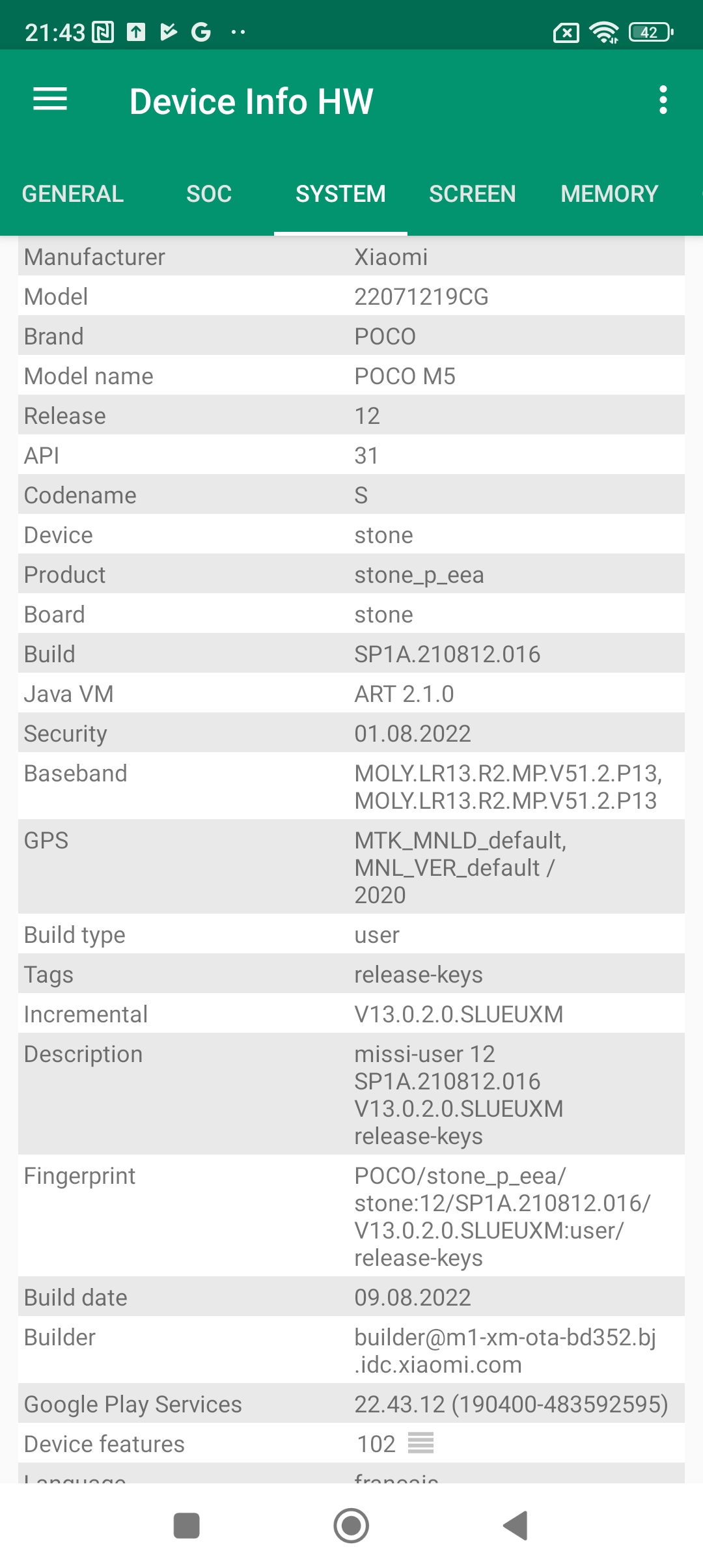Select the Google Play Services row
The height and width of the screenshot is (1568, 703).
click(351, 1404)
